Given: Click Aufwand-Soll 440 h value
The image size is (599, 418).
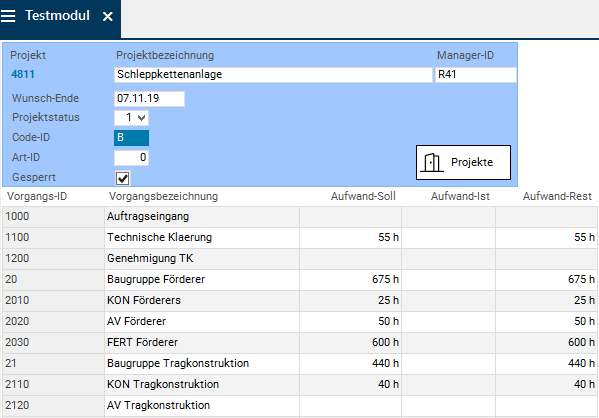Looking at the screenshot, I should coord(351,364).
